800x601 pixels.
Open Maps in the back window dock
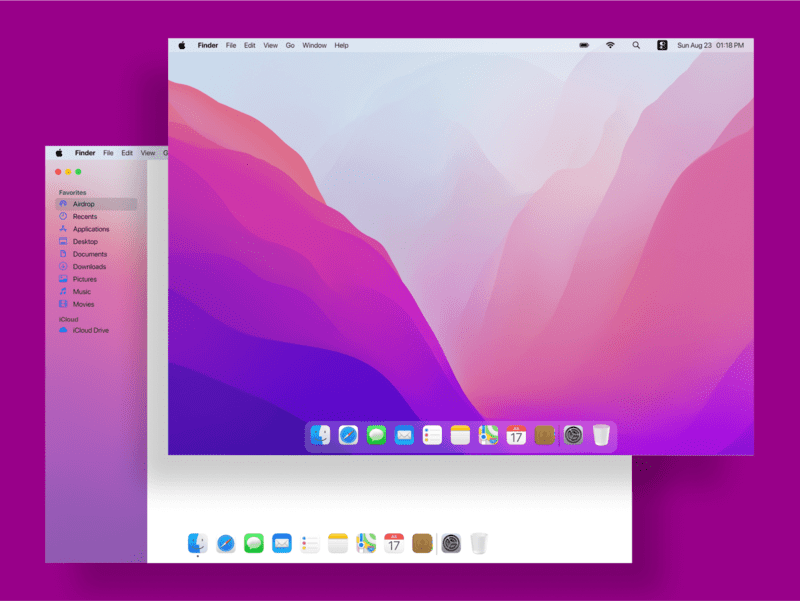click(x=366, y=543)
